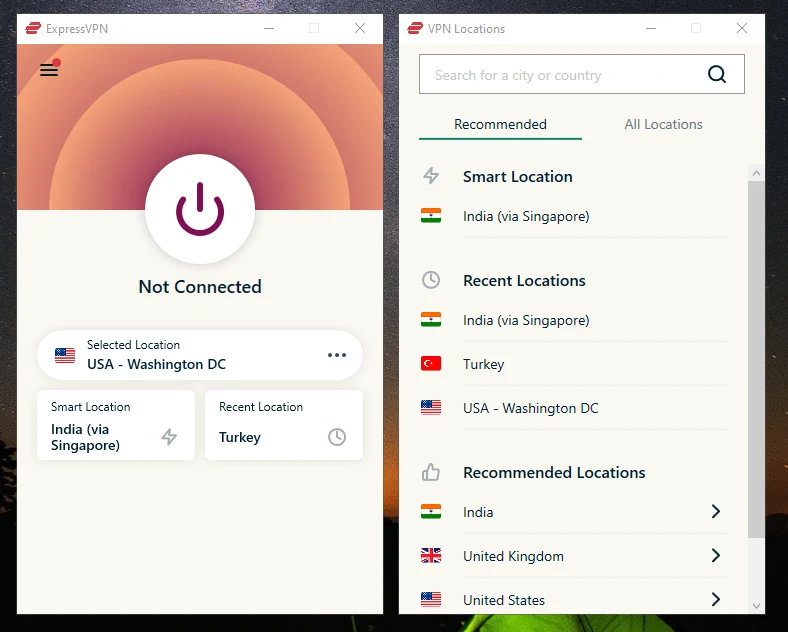Viewport: 788px width, 632px height.
Task: Minimize the ExpressVPN window
Action: [x=269, y=28]
